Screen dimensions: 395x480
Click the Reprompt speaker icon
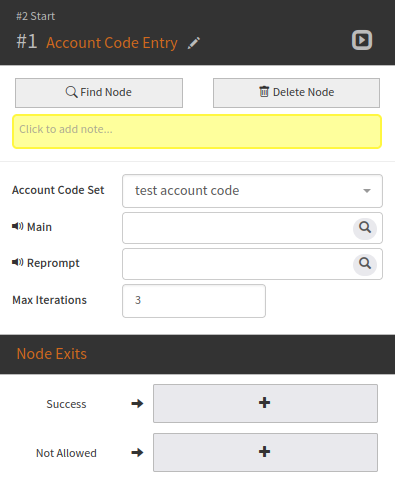(x=18, y=263)
